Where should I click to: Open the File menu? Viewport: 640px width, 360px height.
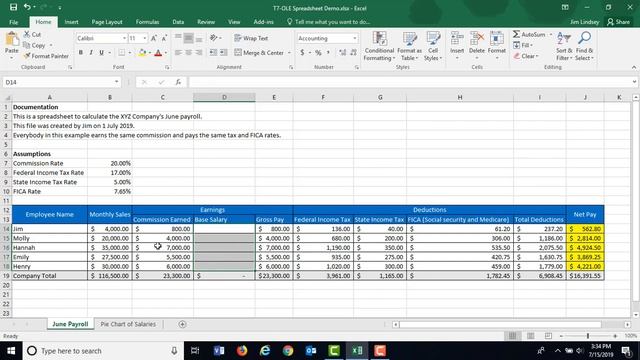(13, 22)
